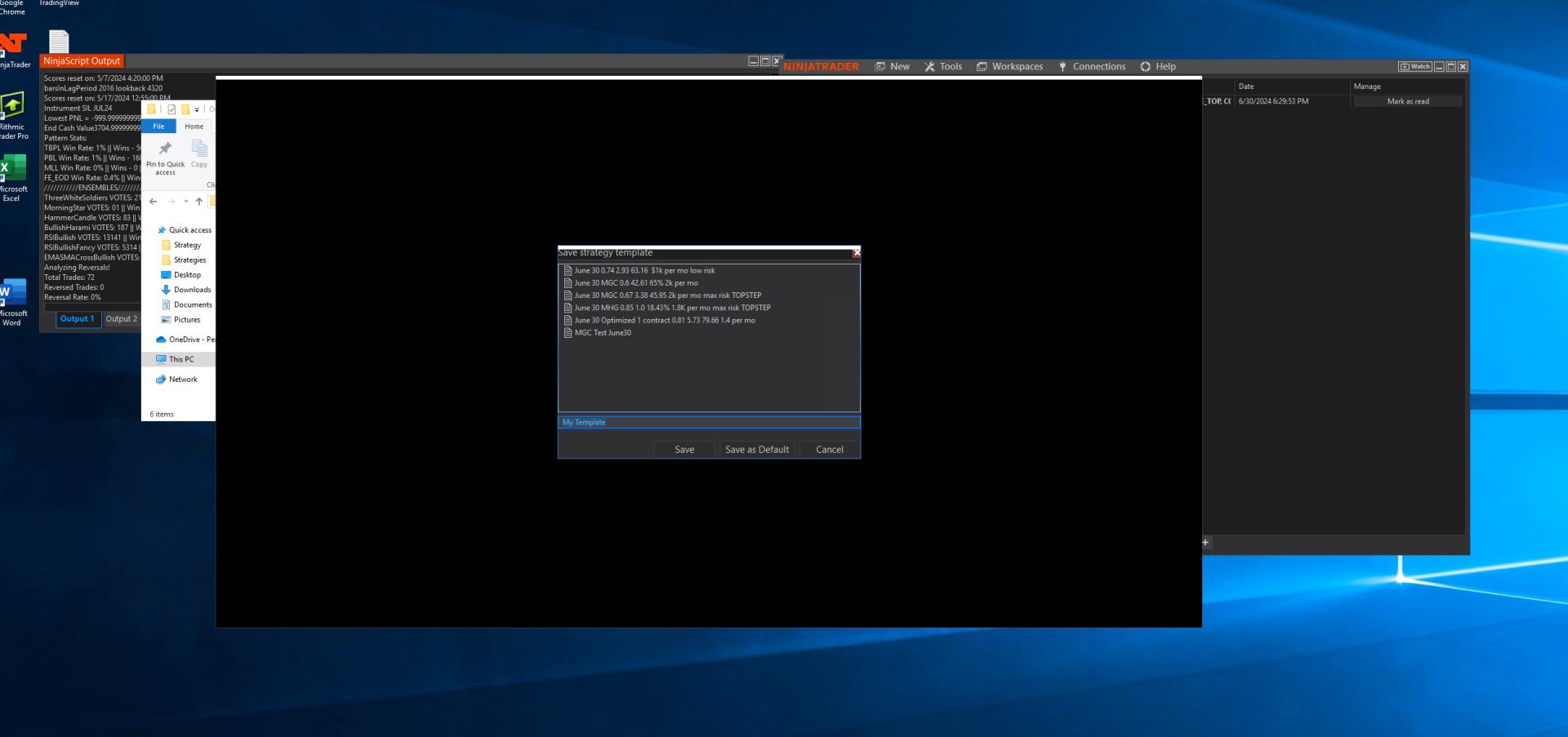The image size is (1568, 737).
Task: Open the Quick Access Toolbar customize dropdown
Action: [197, 109]
